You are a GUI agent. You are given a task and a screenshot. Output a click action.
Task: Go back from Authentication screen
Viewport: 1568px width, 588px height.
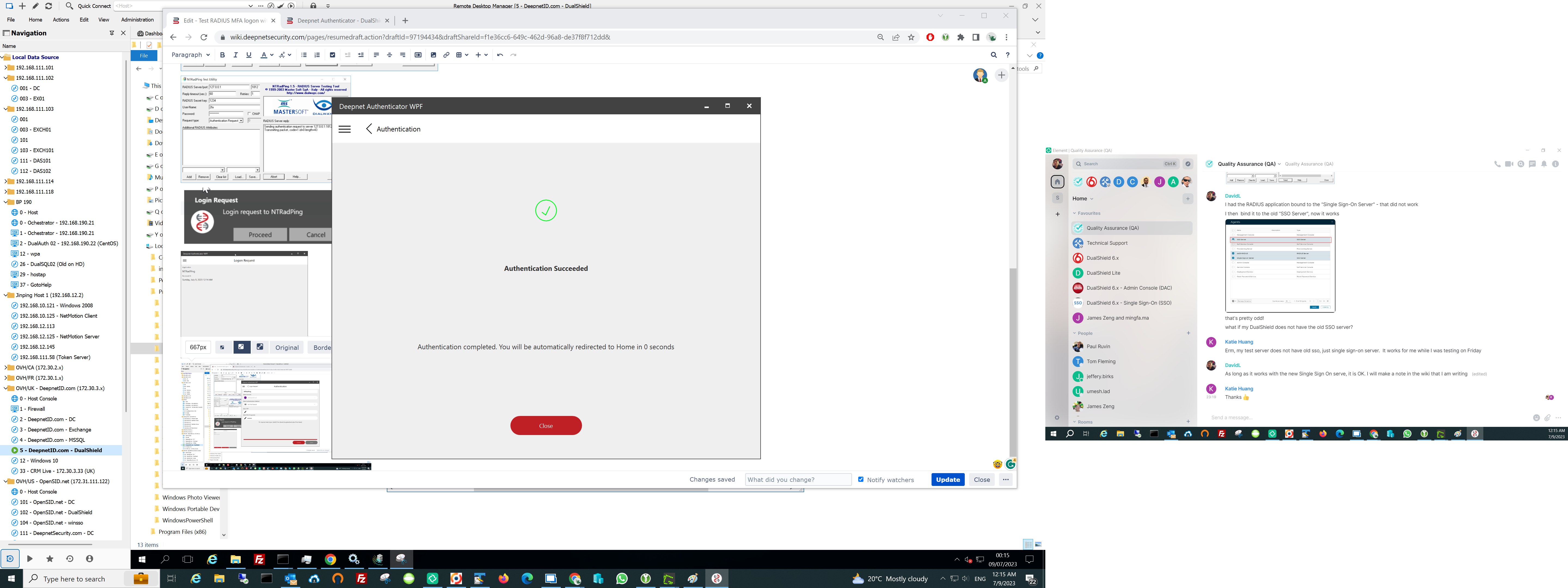[x=369, y=129]
